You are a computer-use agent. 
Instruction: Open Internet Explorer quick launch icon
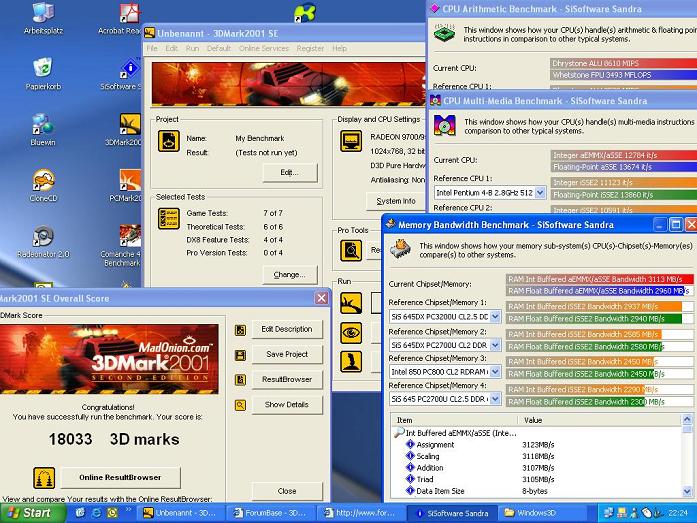(96, 513)
